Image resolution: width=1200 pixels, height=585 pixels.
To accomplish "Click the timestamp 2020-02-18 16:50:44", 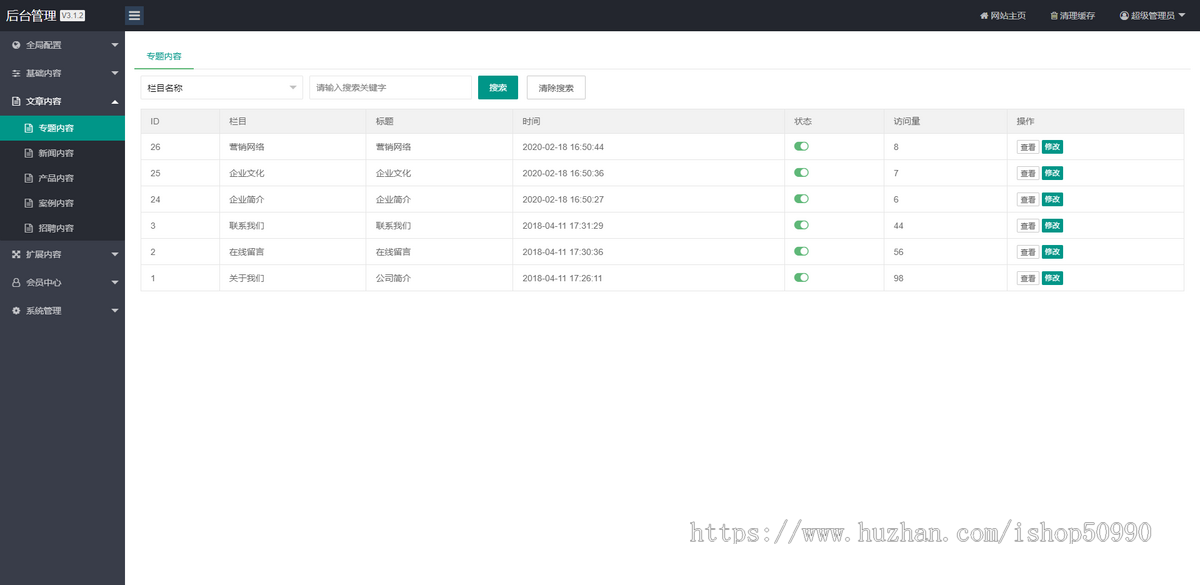I will tap(563, 147).
